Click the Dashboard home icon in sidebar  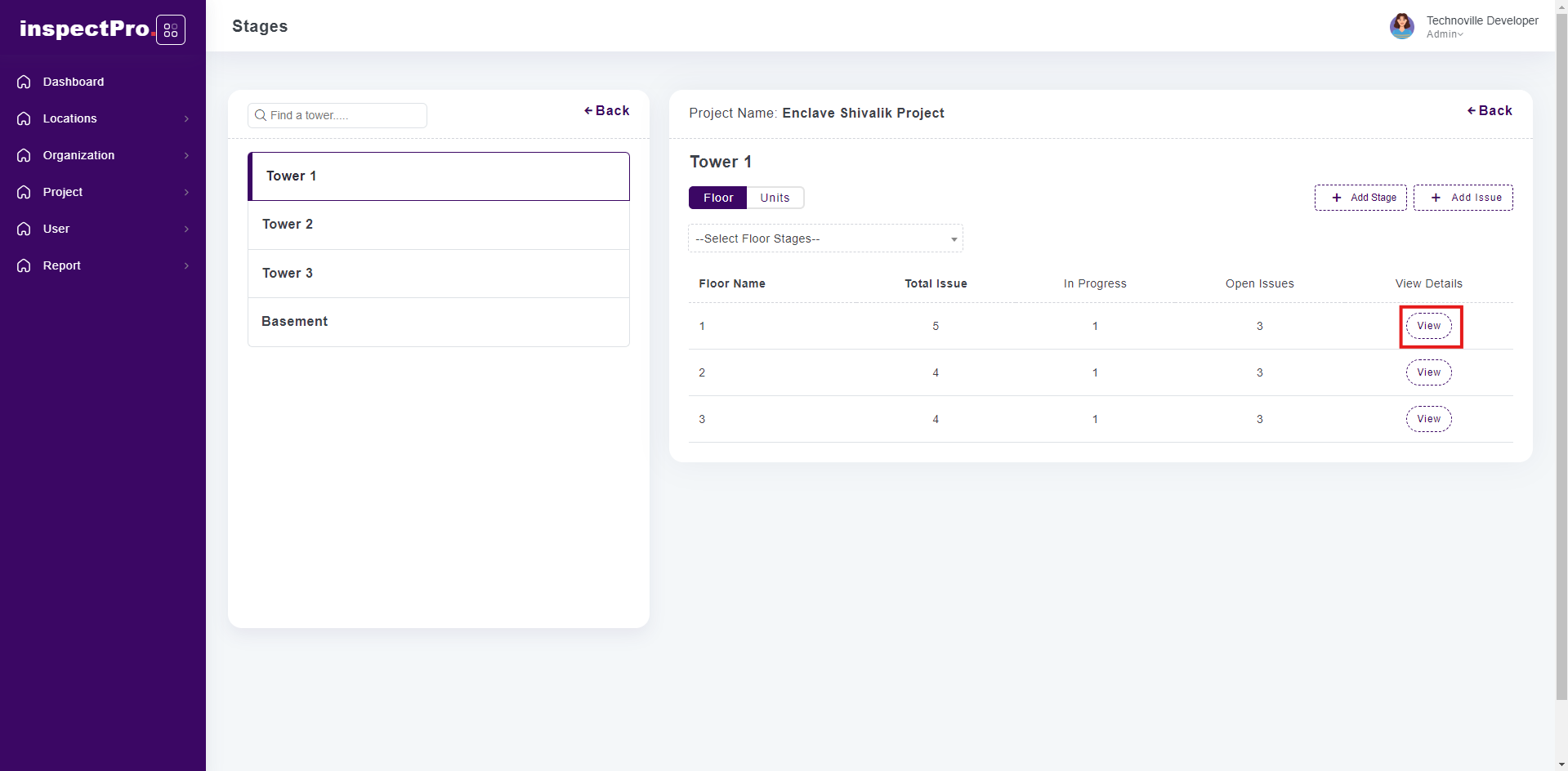click(x=24, y=82)
